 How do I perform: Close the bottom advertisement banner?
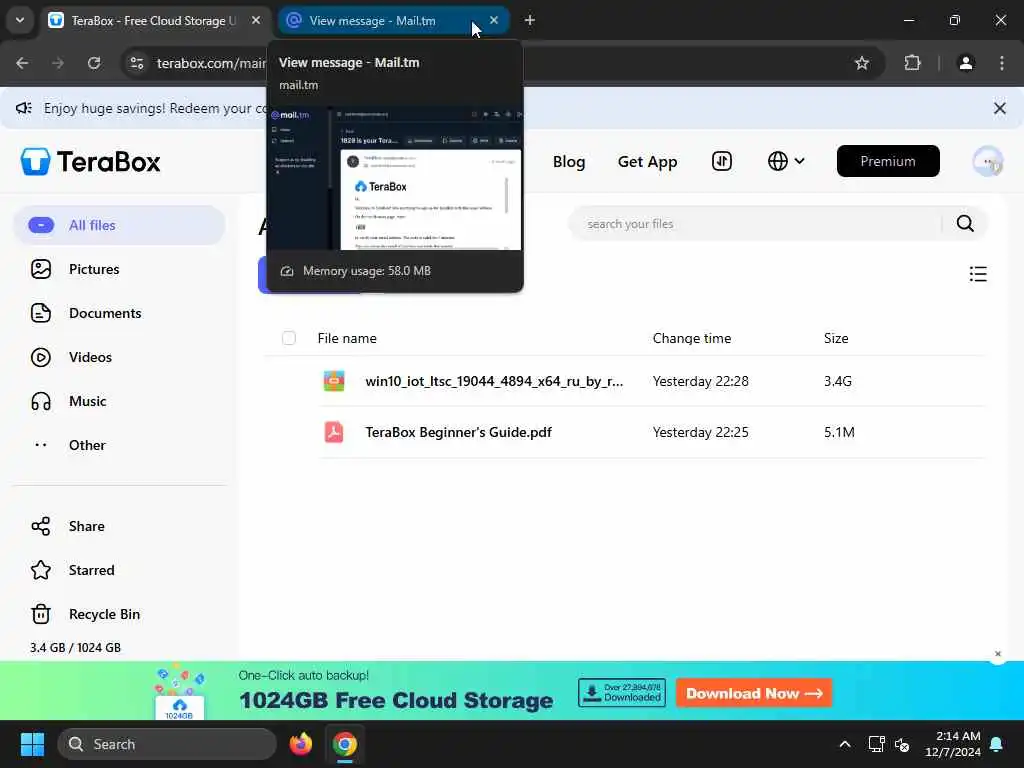pos(997,654)
